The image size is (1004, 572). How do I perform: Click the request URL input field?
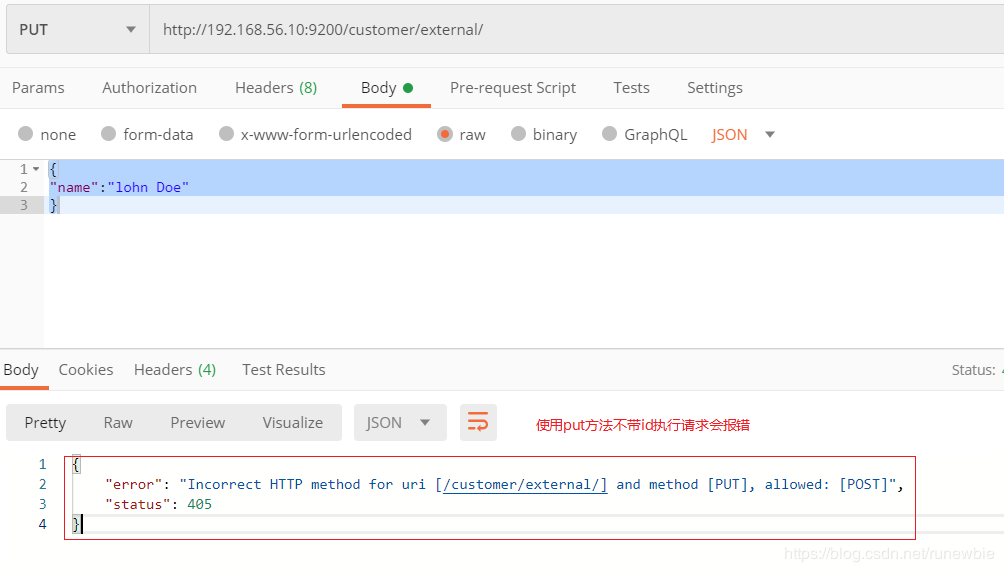(576, 29)
